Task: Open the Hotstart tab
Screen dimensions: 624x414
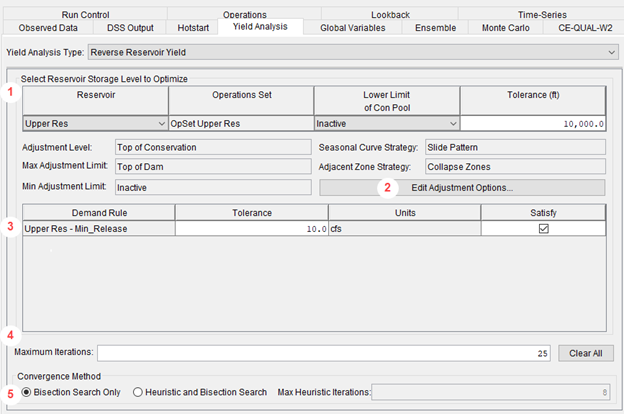Action: point(193,28)
